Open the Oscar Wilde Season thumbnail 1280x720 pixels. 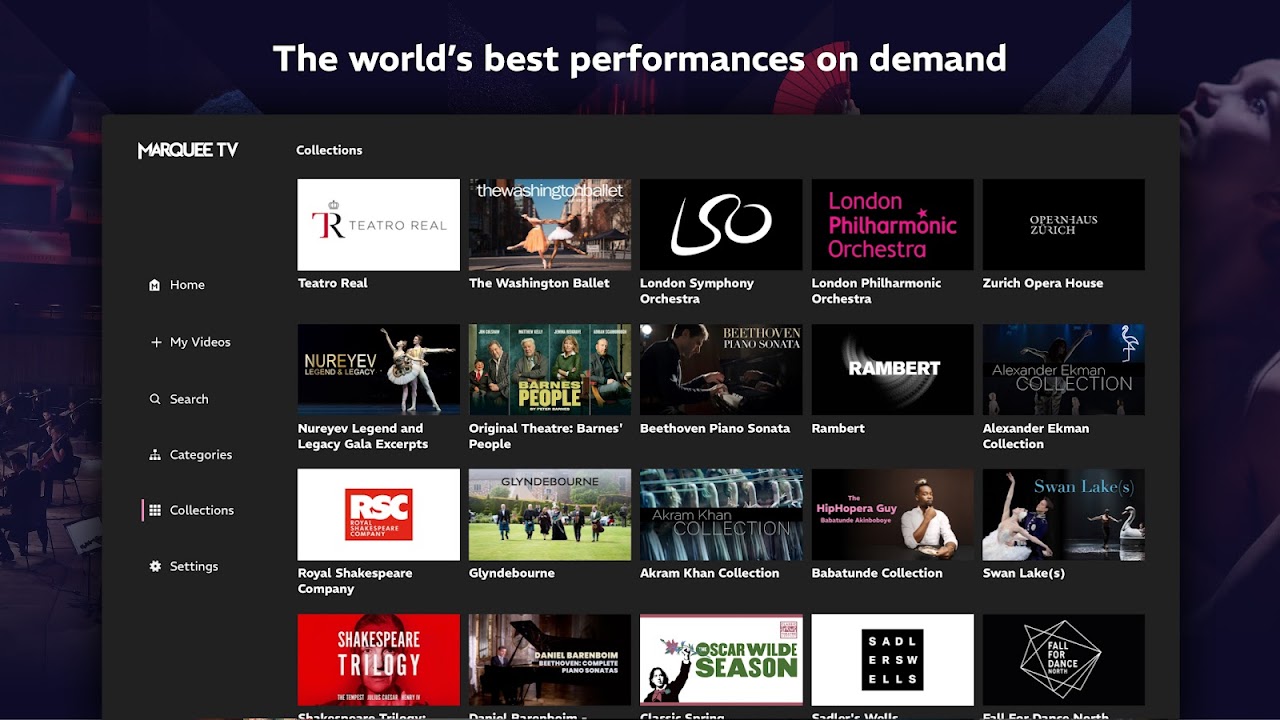click(721, 660)
